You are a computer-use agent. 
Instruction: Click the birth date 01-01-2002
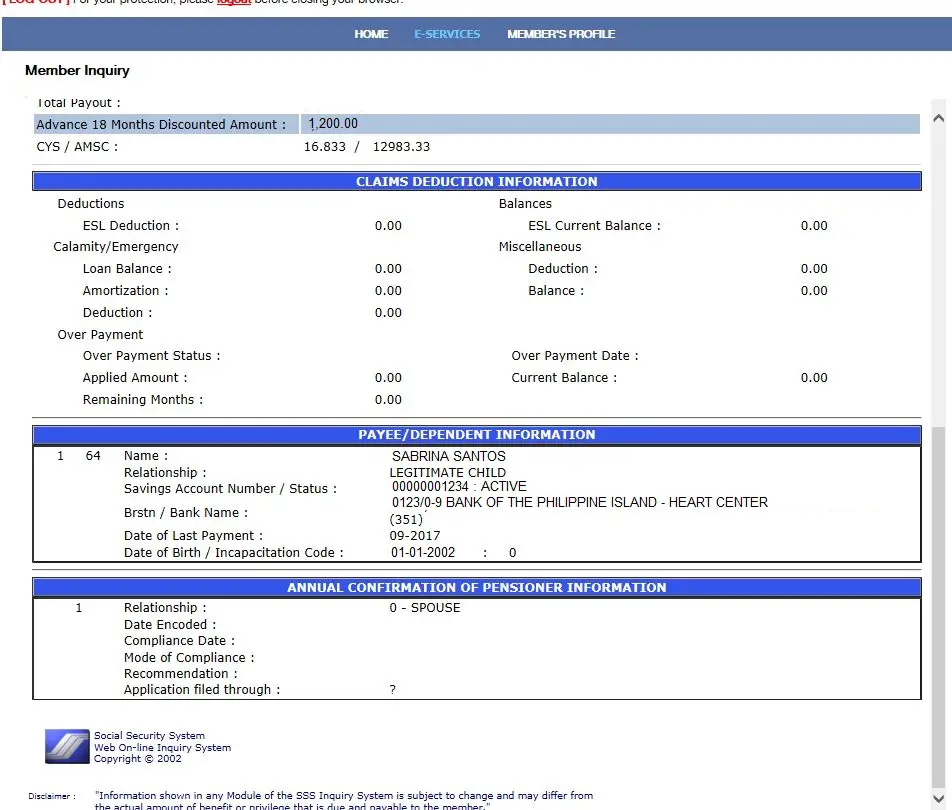tap(423, 553)
